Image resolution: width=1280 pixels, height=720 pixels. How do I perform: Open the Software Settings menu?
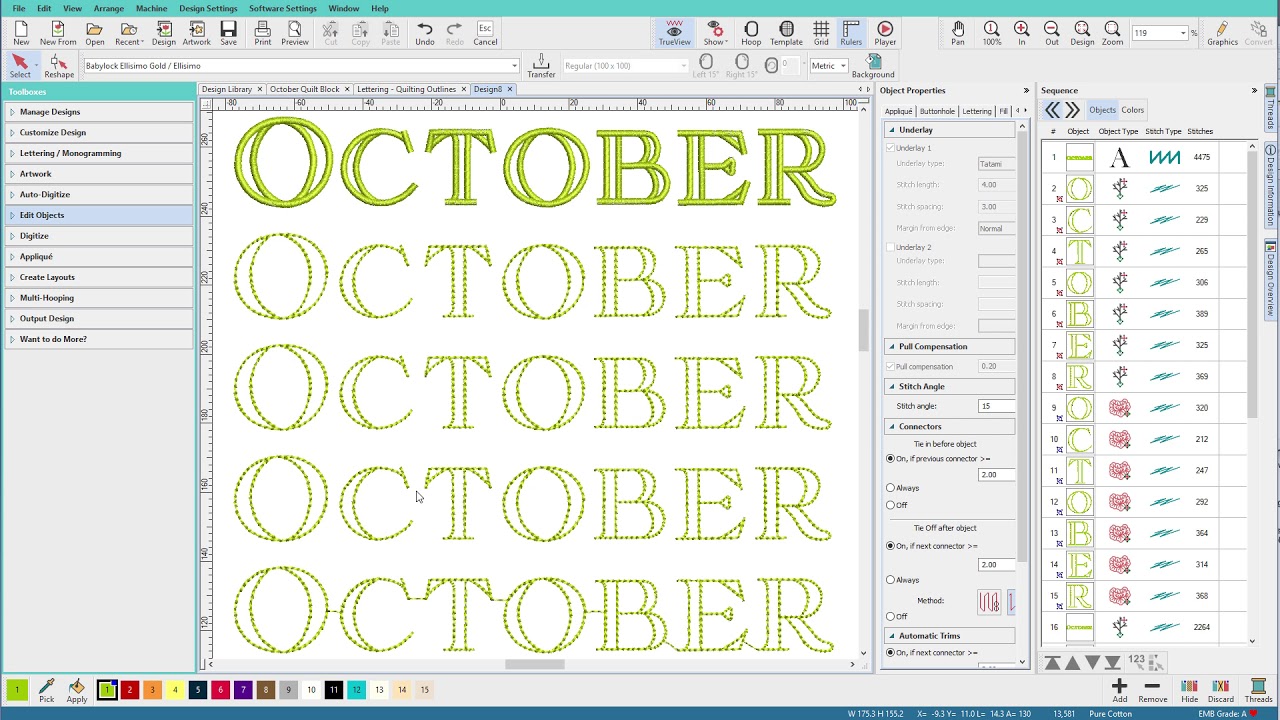283,8
